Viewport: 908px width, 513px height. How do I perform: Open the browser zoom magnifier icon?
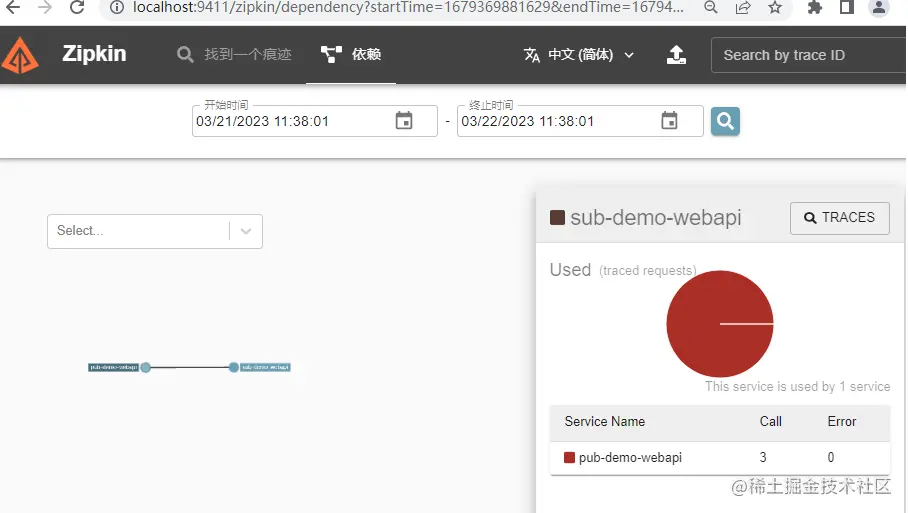[x=711, y=8]
